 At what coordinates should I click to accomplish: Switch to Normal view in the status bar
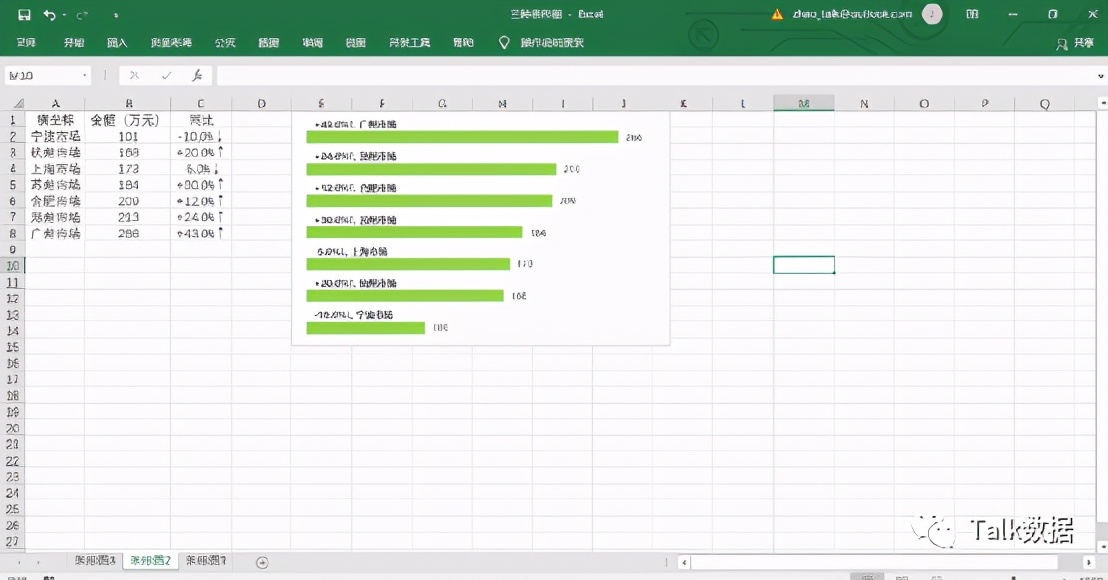coord(866,577)
